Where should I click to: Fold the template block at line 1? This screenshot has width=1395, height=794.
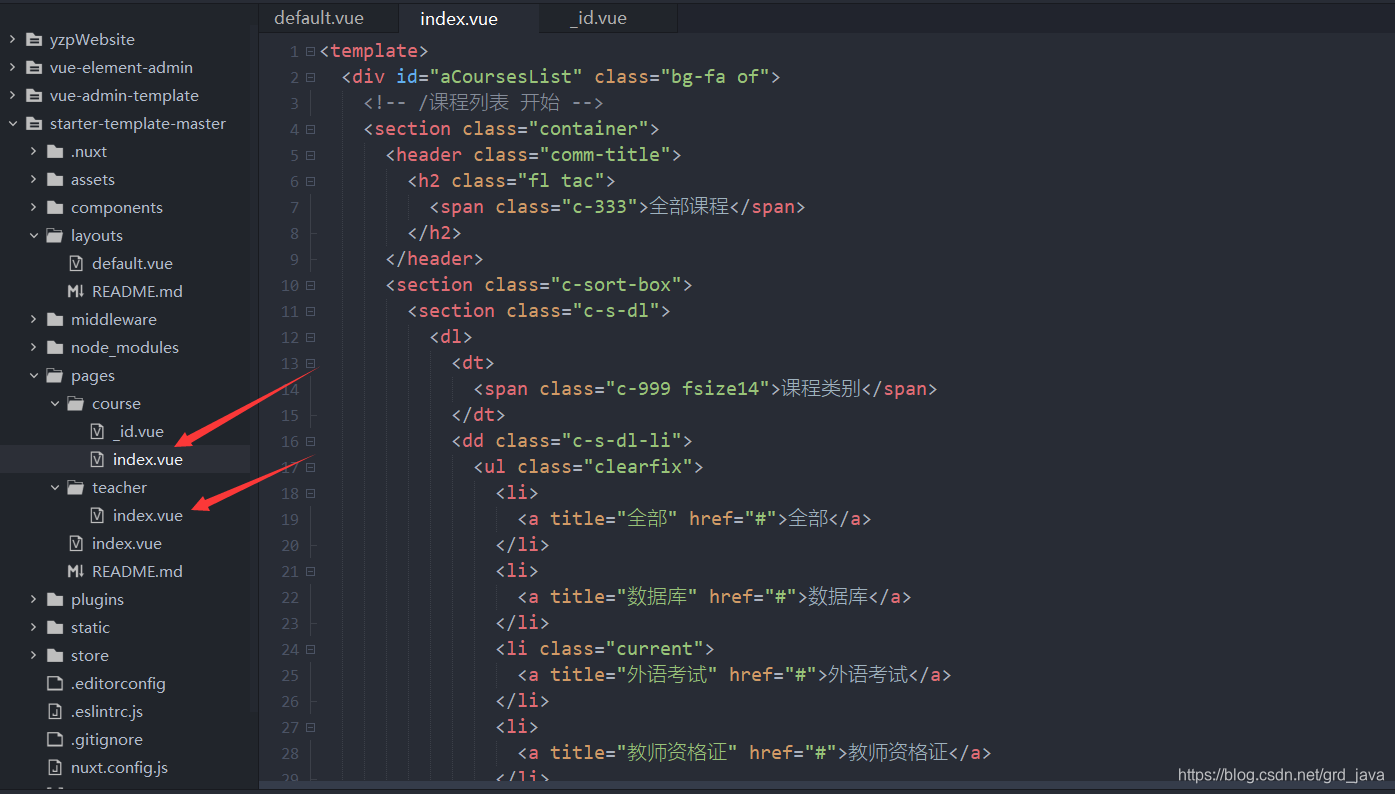point(311,51)
